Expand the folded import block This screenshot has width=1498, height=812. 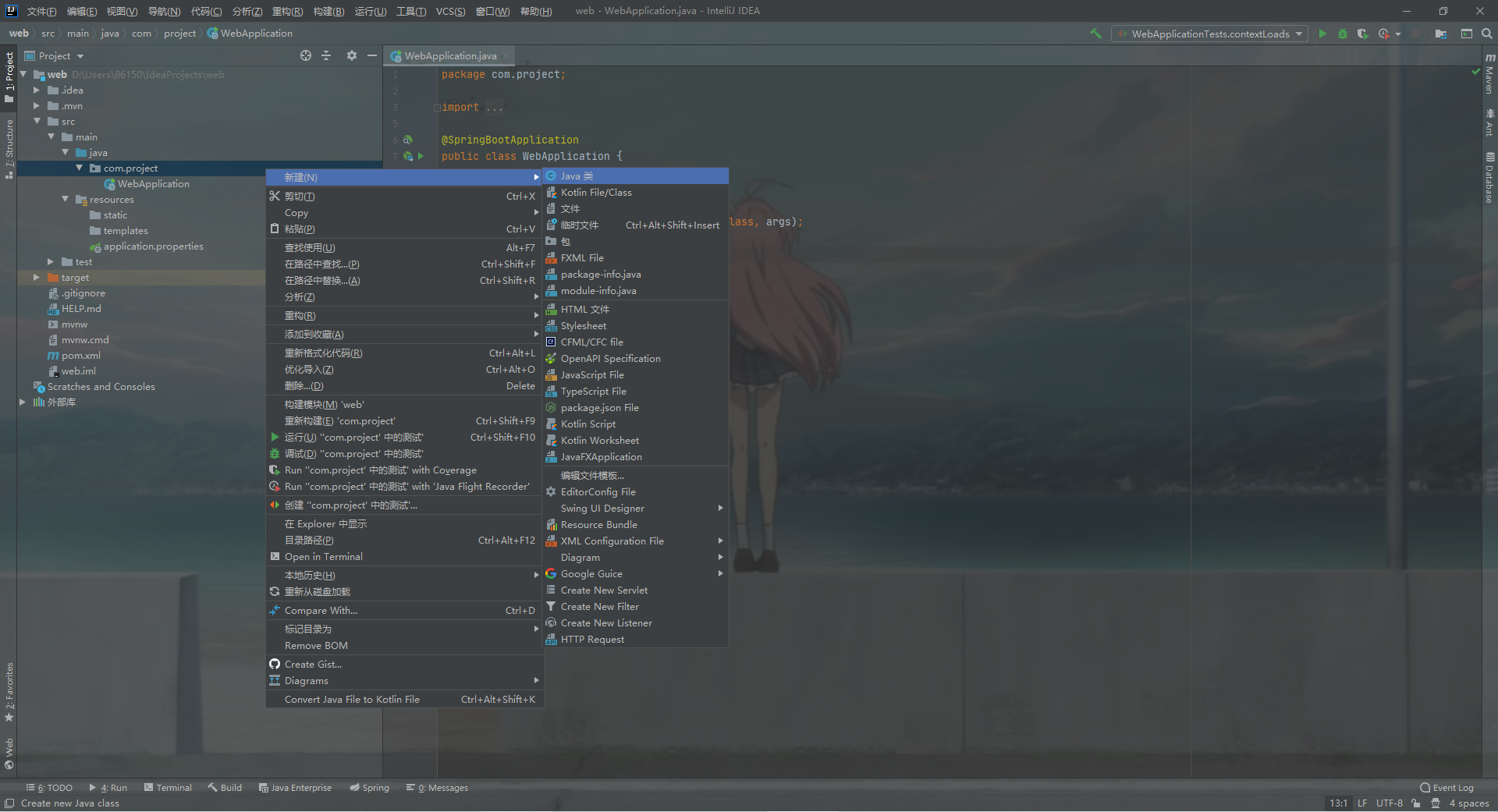click(438, 108)
